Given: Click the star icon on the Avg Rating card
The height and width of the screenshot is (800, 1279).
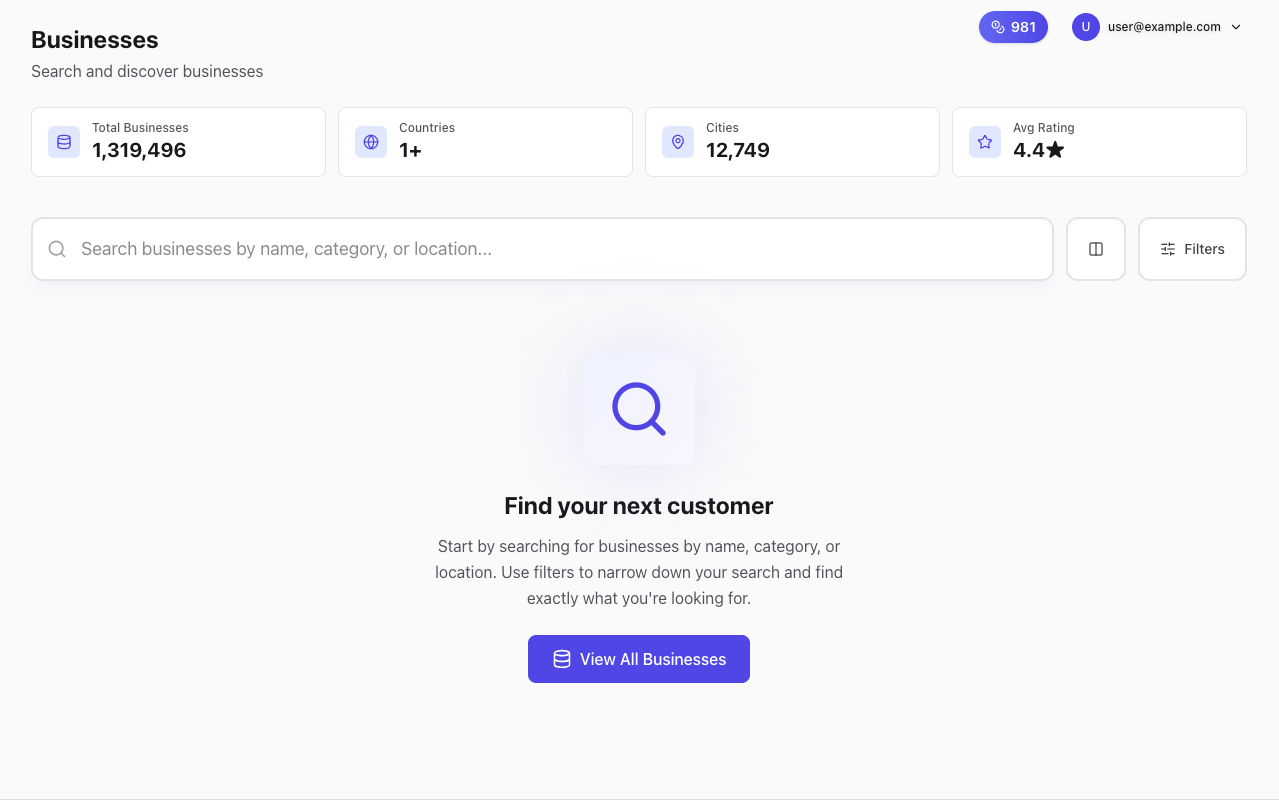Looking at the screenshot, I should (x=984, y=142).
